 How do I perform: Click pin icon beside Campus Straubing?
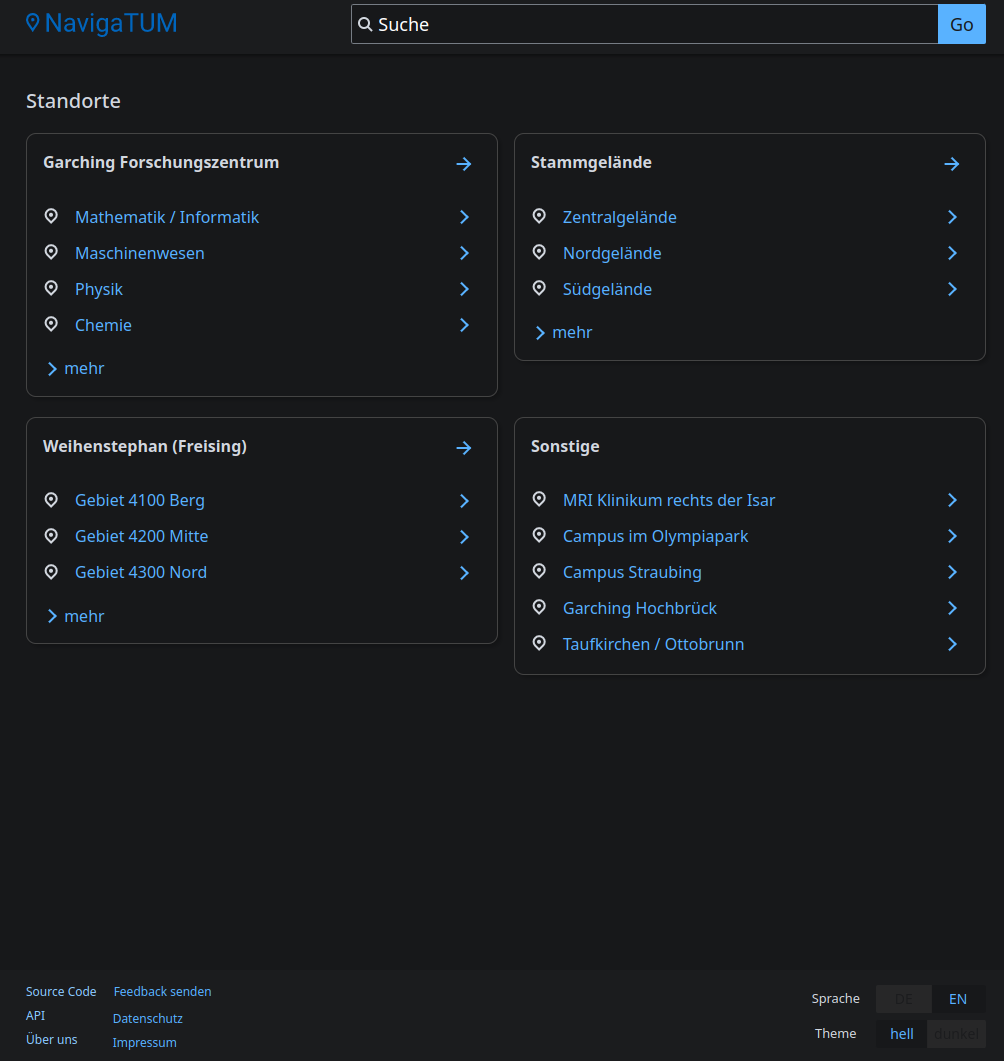[x=539, y=571]
